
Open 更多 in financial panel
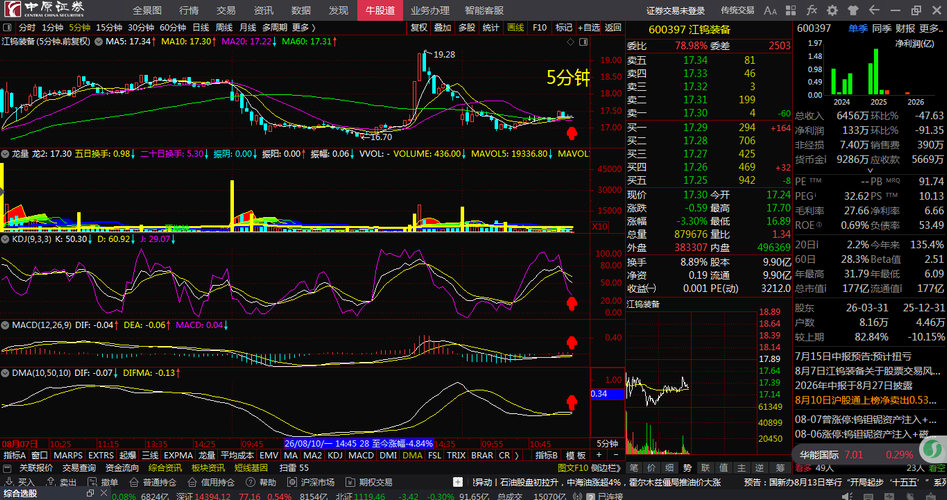[931, 28]
